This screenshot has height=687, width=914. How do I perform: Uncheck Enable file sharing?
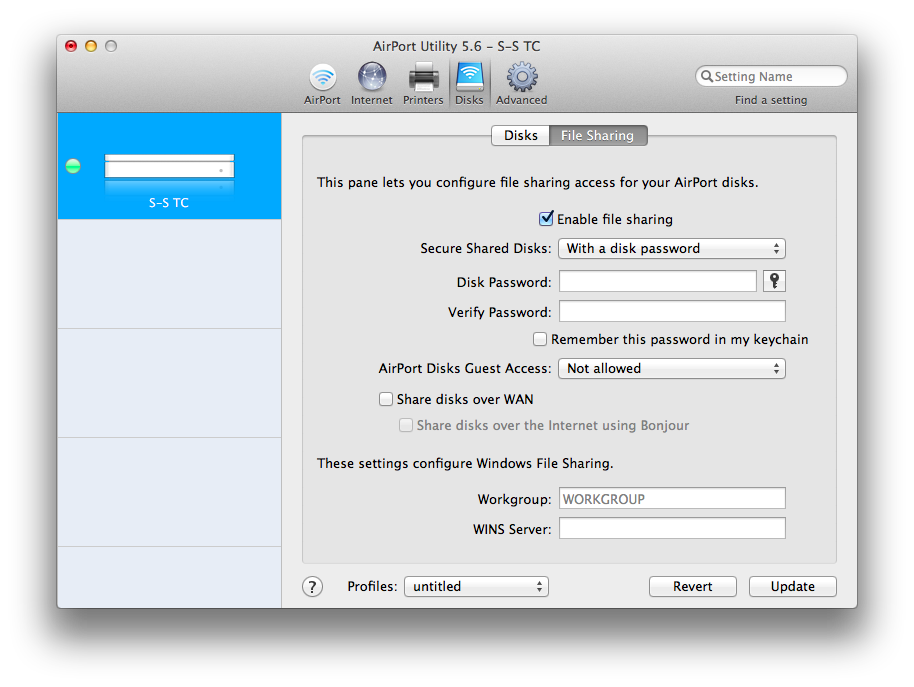pos(546,219)
